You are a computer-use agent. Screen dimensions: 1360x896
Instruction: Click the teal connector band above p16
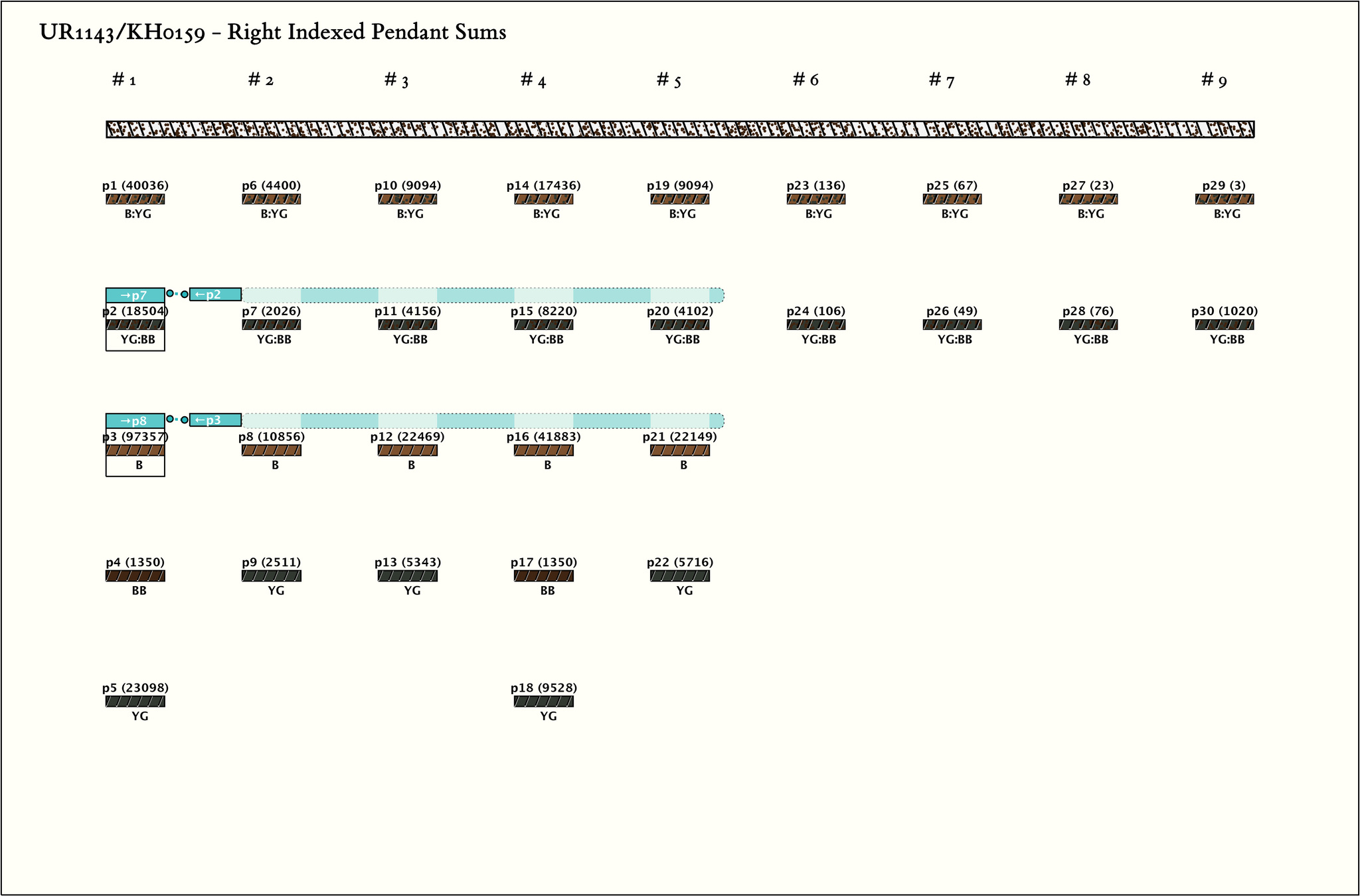[543, 421]
